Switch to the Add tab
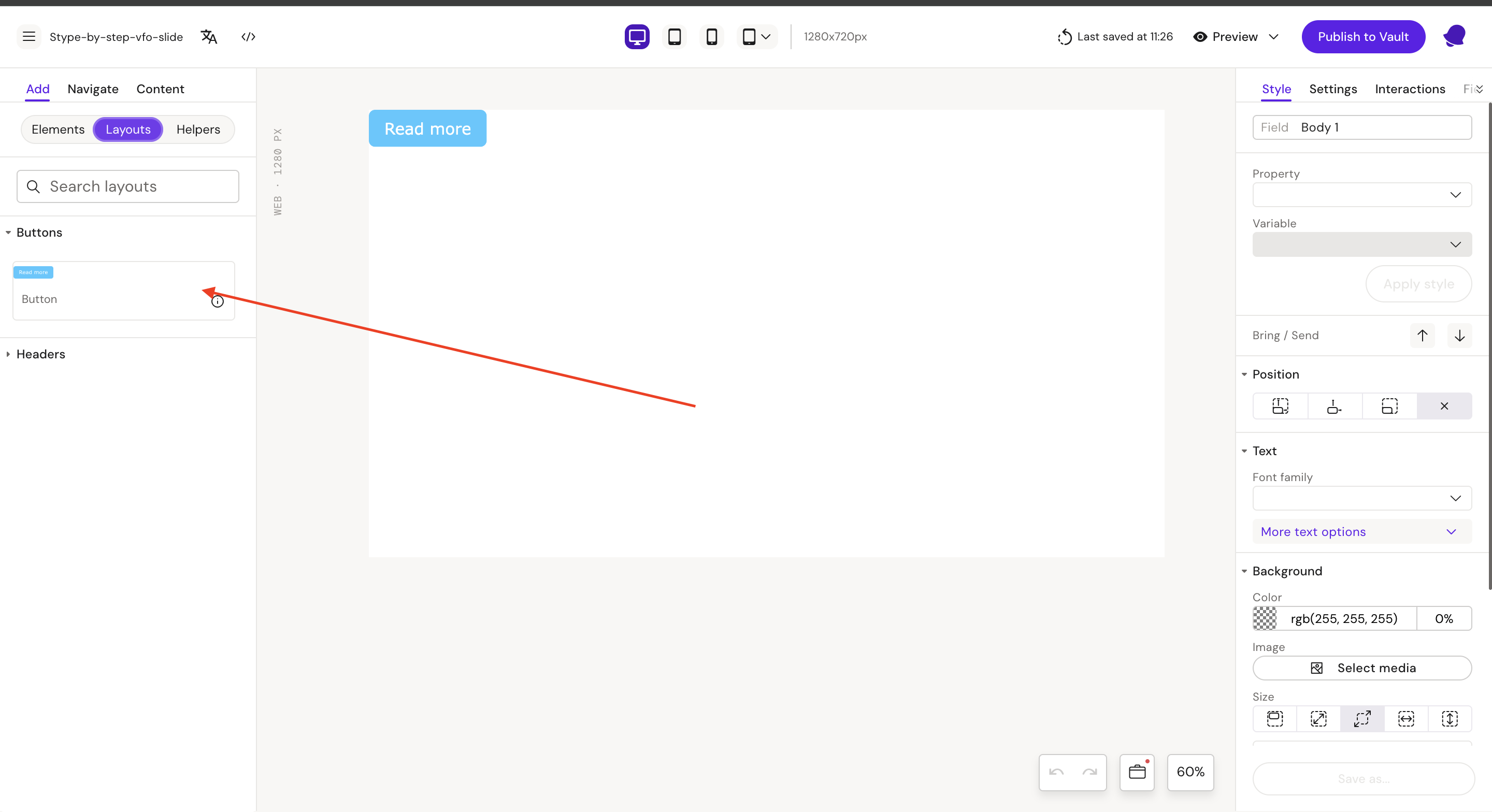This screenshot has height=812, width=1492. click(x=38, y=89)
